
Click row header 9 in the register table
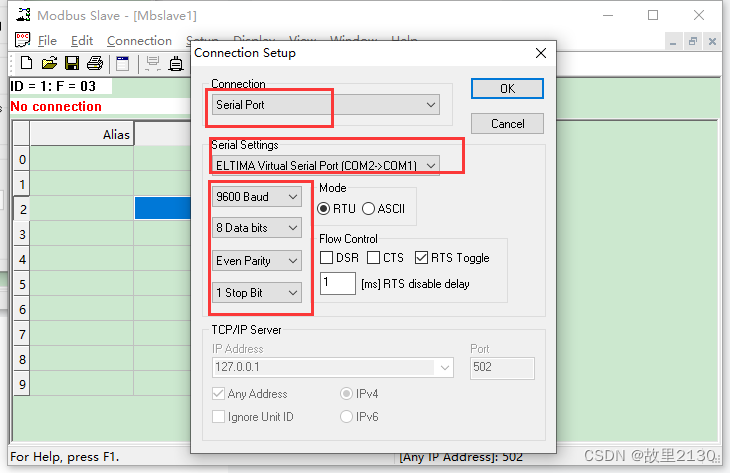pyautogui.click(x=22, y=385)
